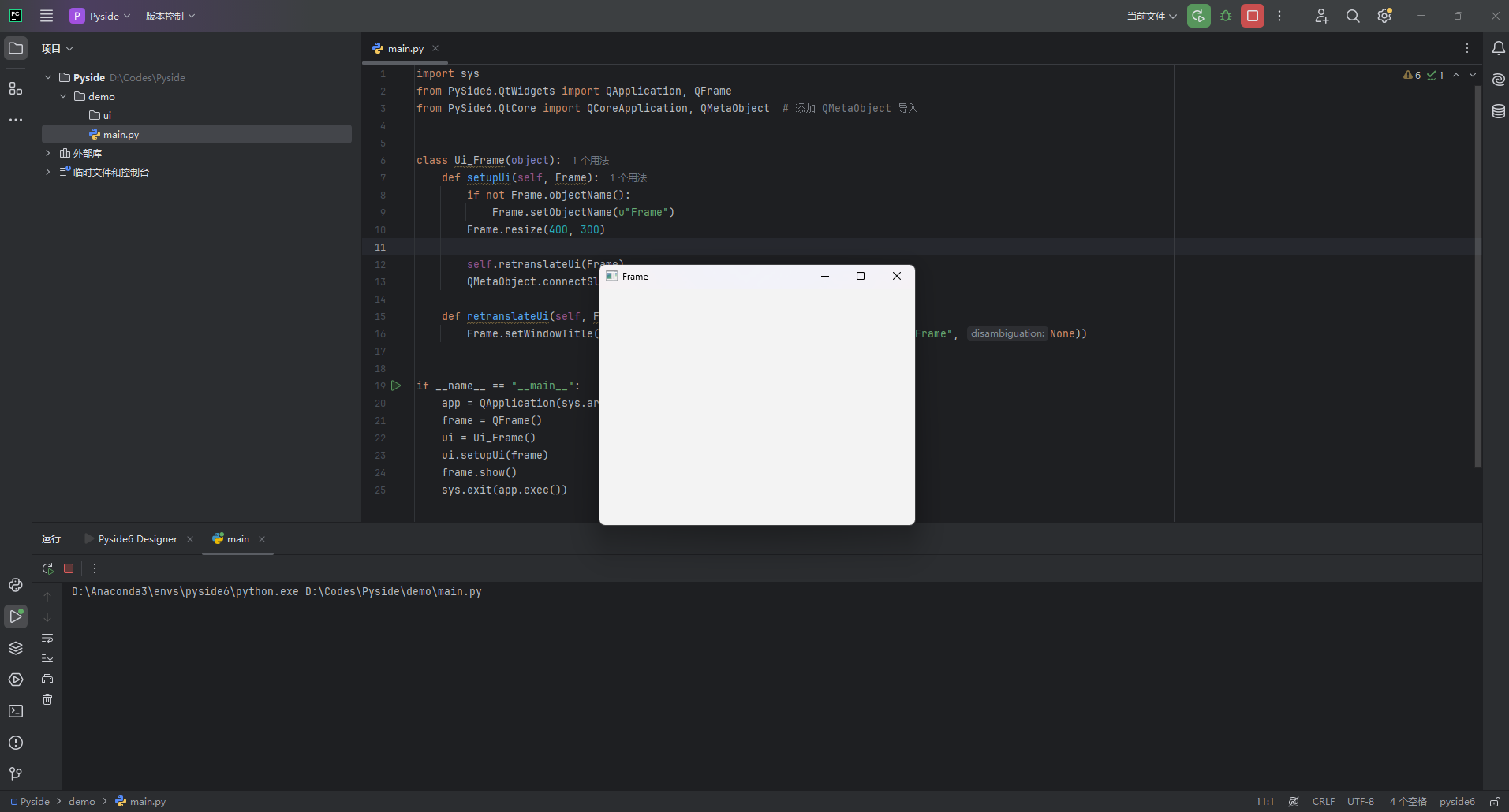The image size is (1509, 812).
Task: Switch to main run tab
Action: [231, 539]
